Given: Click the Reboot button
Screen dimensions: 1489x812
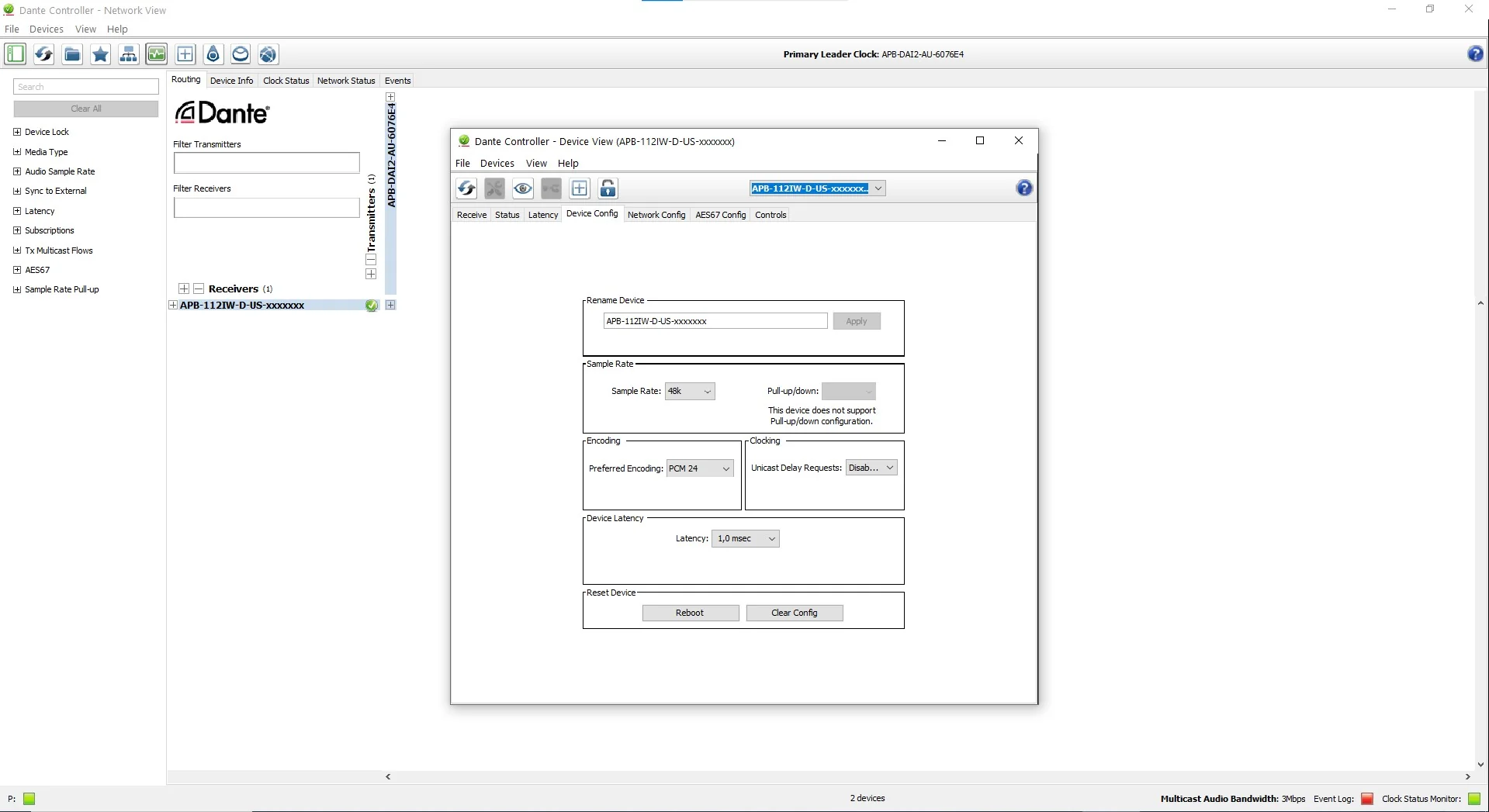Looking at the screenshot, I should click(x=690, y=613).
